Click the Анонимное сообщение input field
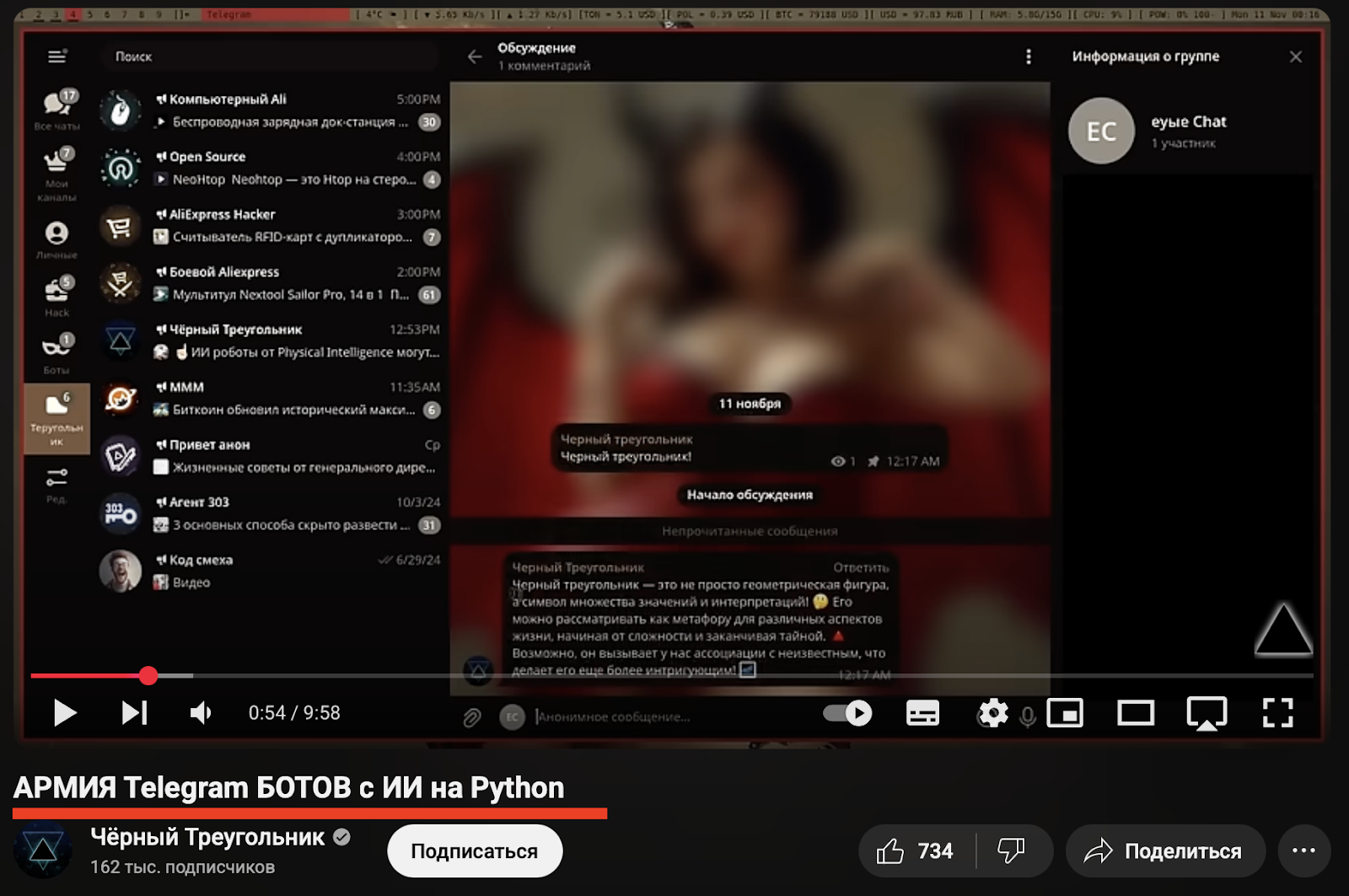Screen dimensions: 1349x896 [x=674, y=716]
